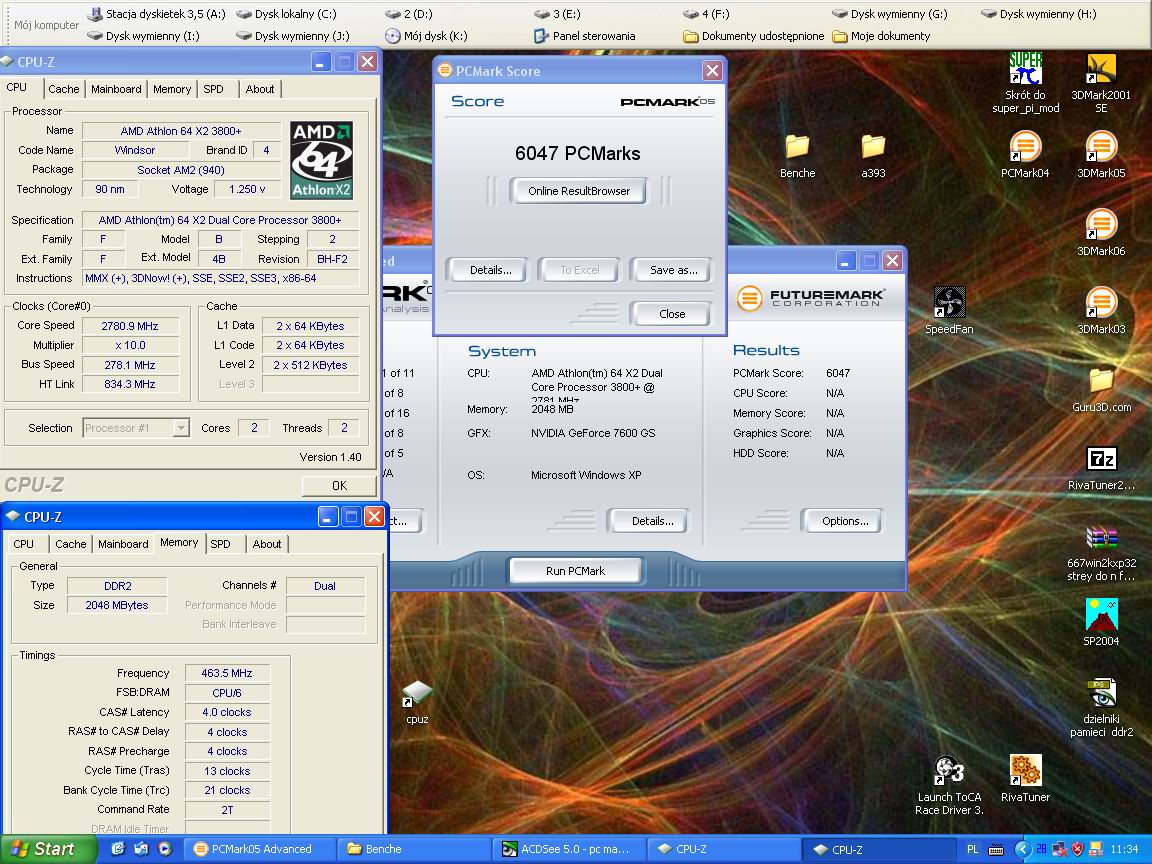Switch to CPU tab in lower CPU-Z

pyautogui.click(x=24, y=544)
